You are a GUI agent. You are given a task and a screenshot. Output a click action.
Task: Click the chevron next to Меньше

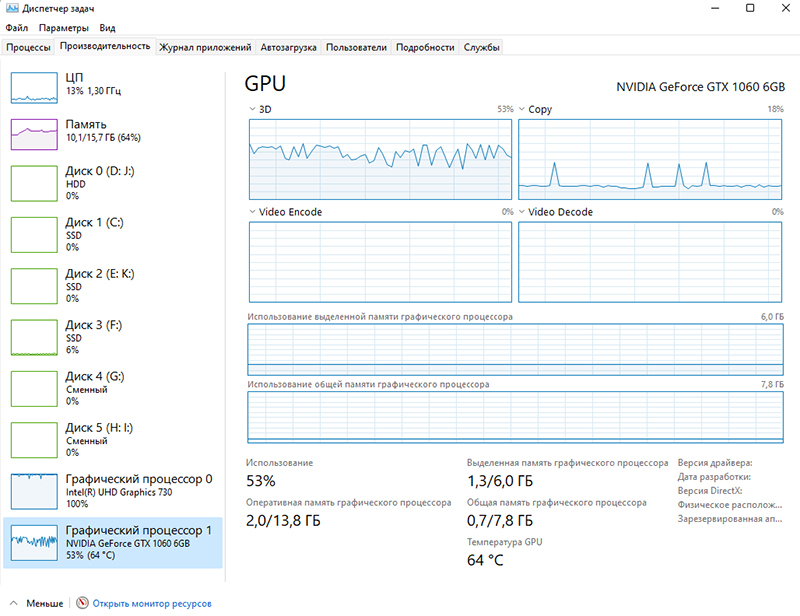point(14,603)
